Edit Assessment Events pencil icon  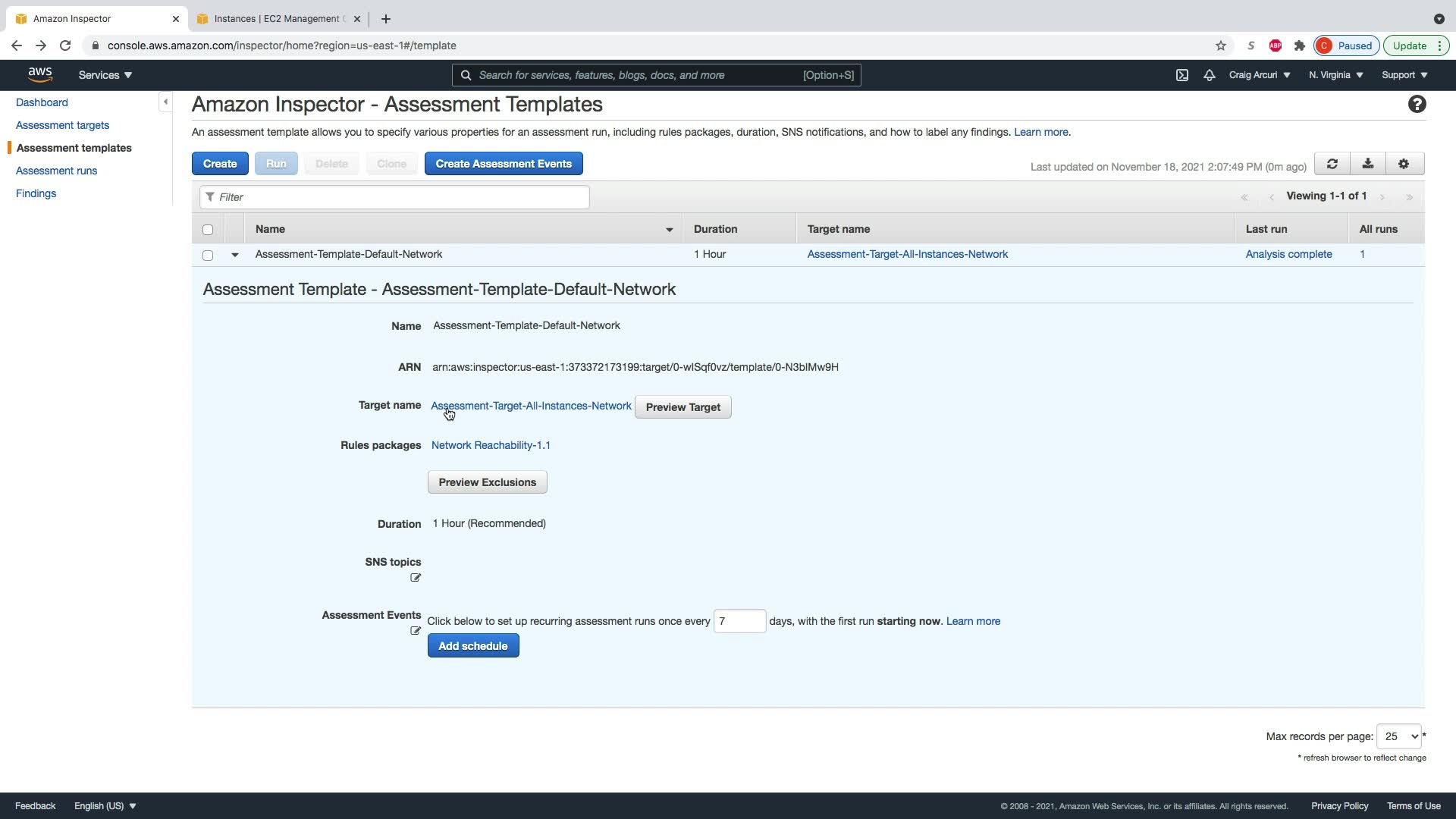point(416,631)
